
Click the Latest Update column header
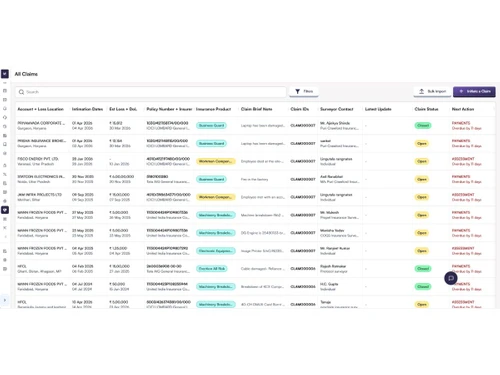(378, 109)
